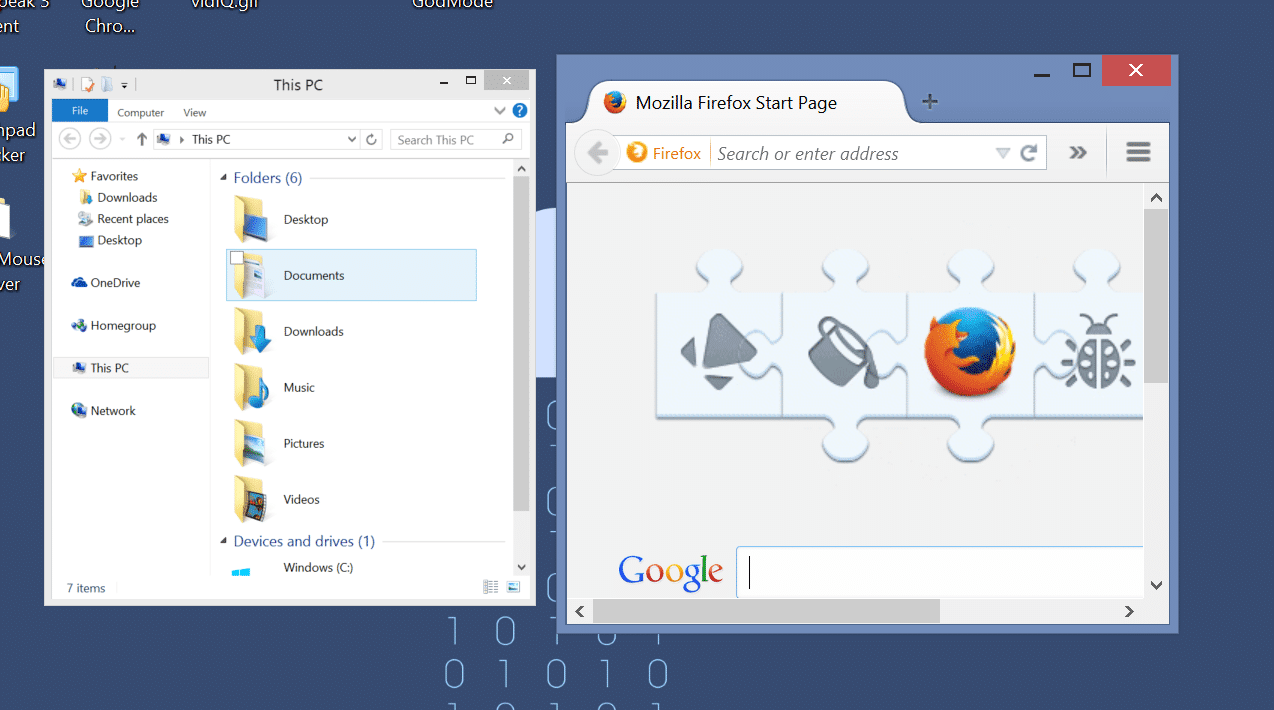Select the Music folder icon
Screen dimensions: 1274x710
[251, 387]
